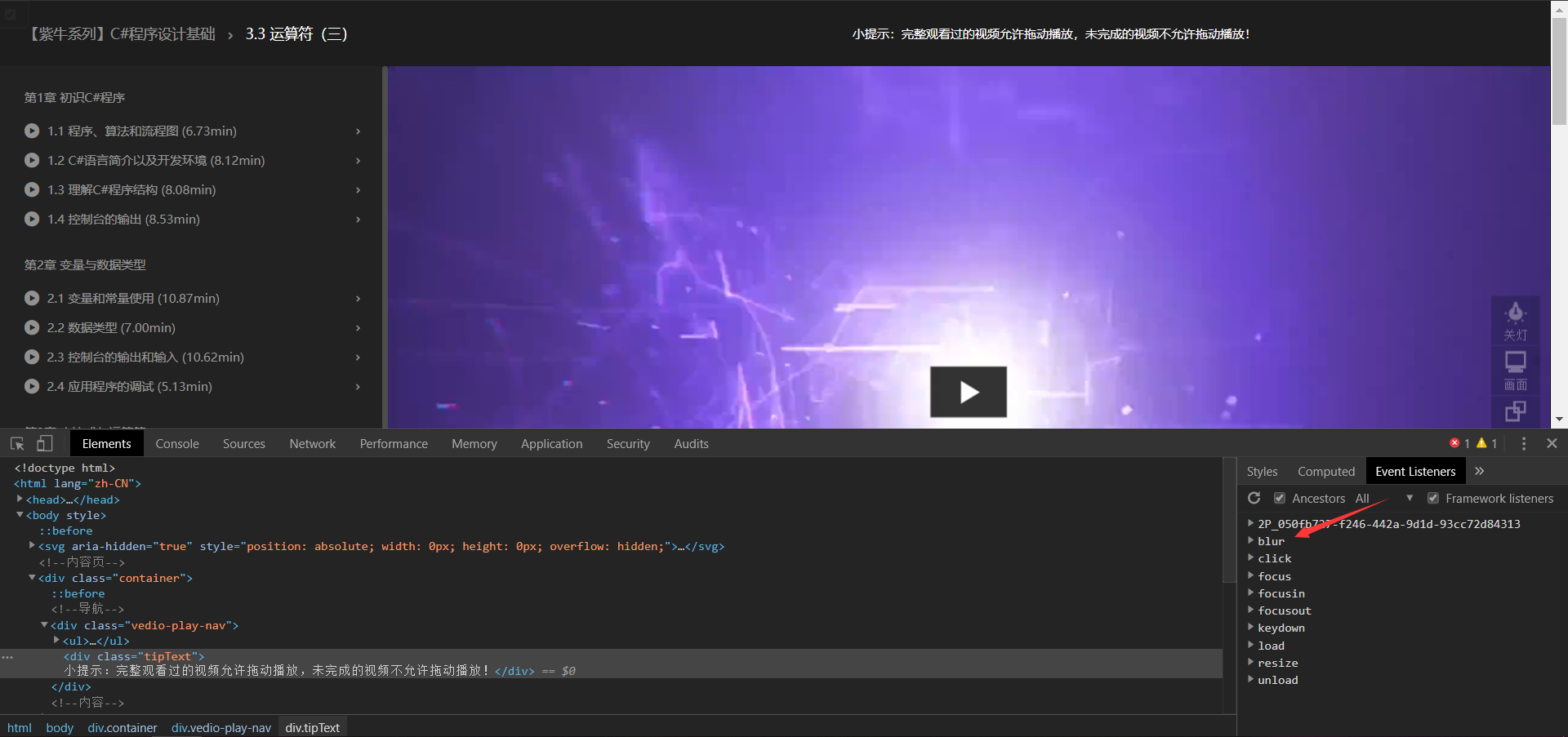Image resolution: width=1568 pixels, height=737 pixels.
Task: Open lesson 1.2 C#语言简介以及开发环境
Action: 156,160
